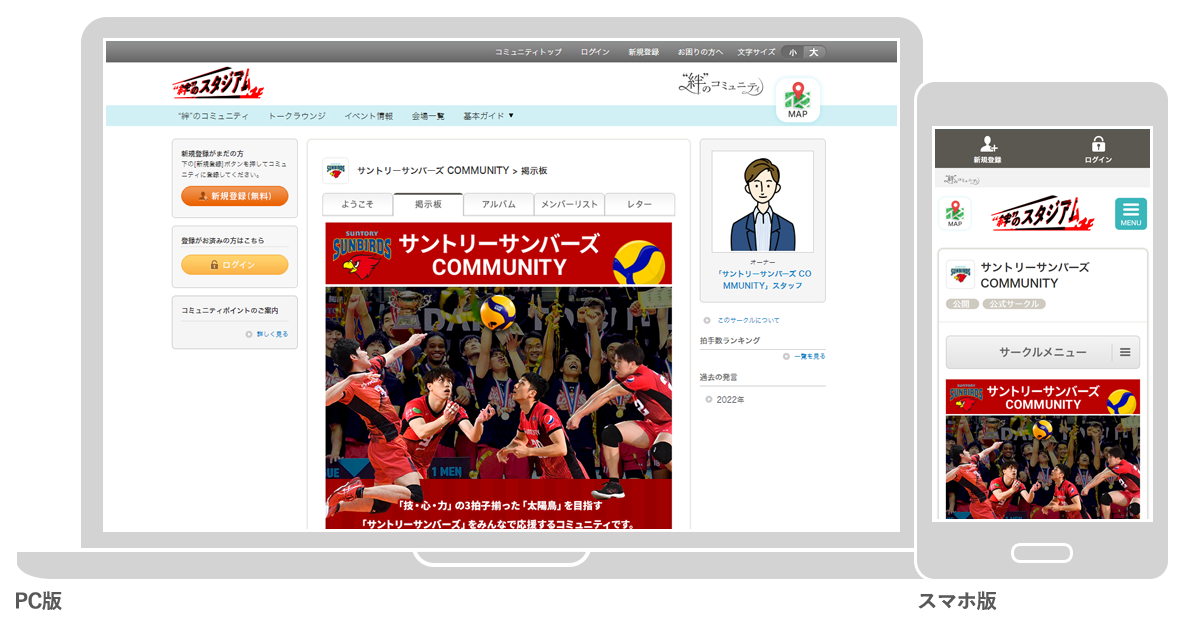The width and height of the screenshot is (1200, 630).
Task: Expand the 2022年 past posts entry
Action: [730, 399]
